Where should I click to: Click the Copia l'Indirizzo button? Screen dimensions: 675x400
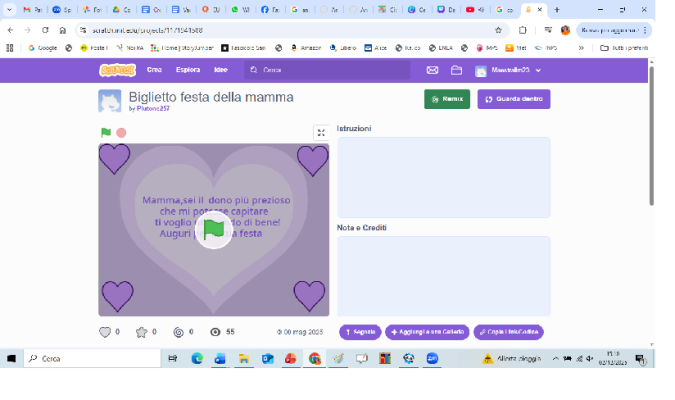pyautogui.click(x=508, y=332)
